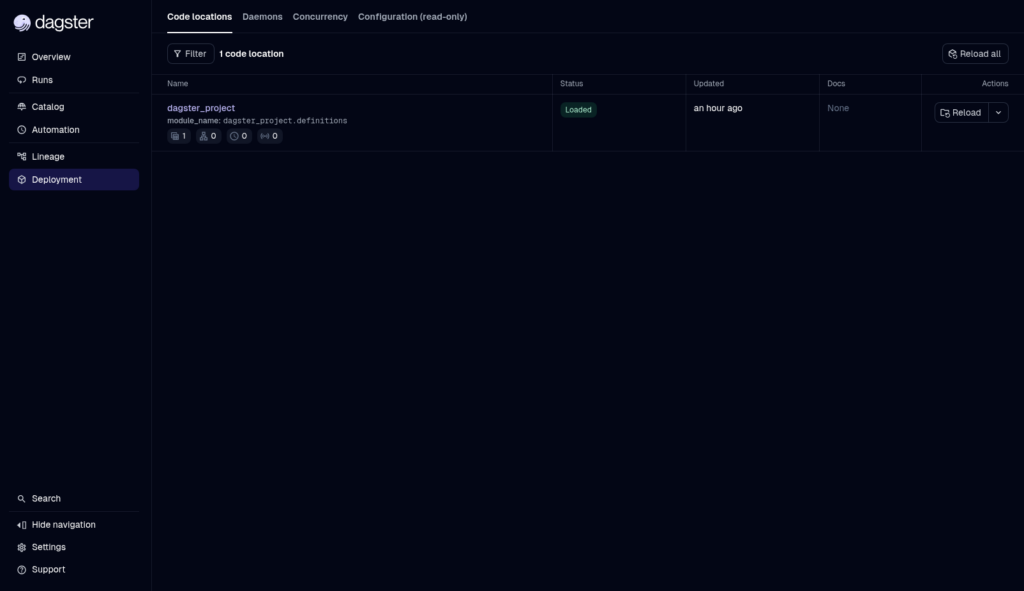Screen dimensions: 1024x591
Task: Click the 'None' docs cell
Action: tap(838, 108)
